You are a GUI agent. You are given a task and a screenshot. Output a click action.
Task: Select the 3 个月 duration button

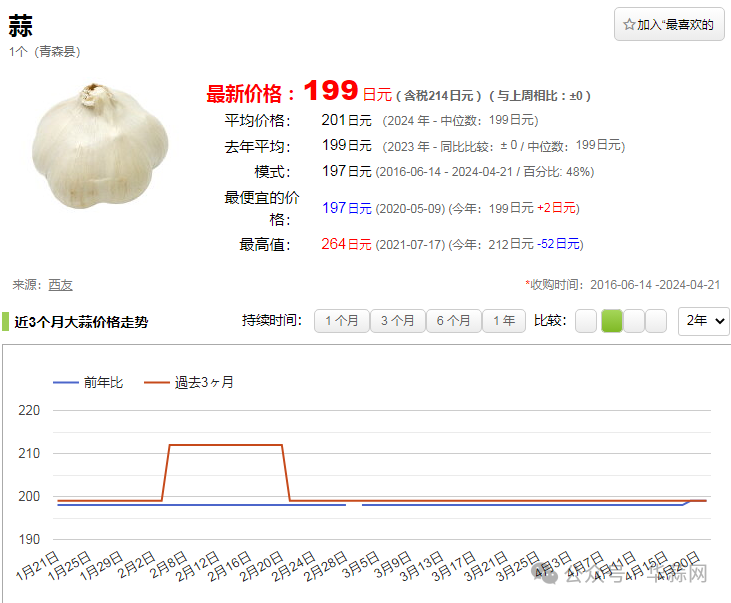(x=398, y=321)
